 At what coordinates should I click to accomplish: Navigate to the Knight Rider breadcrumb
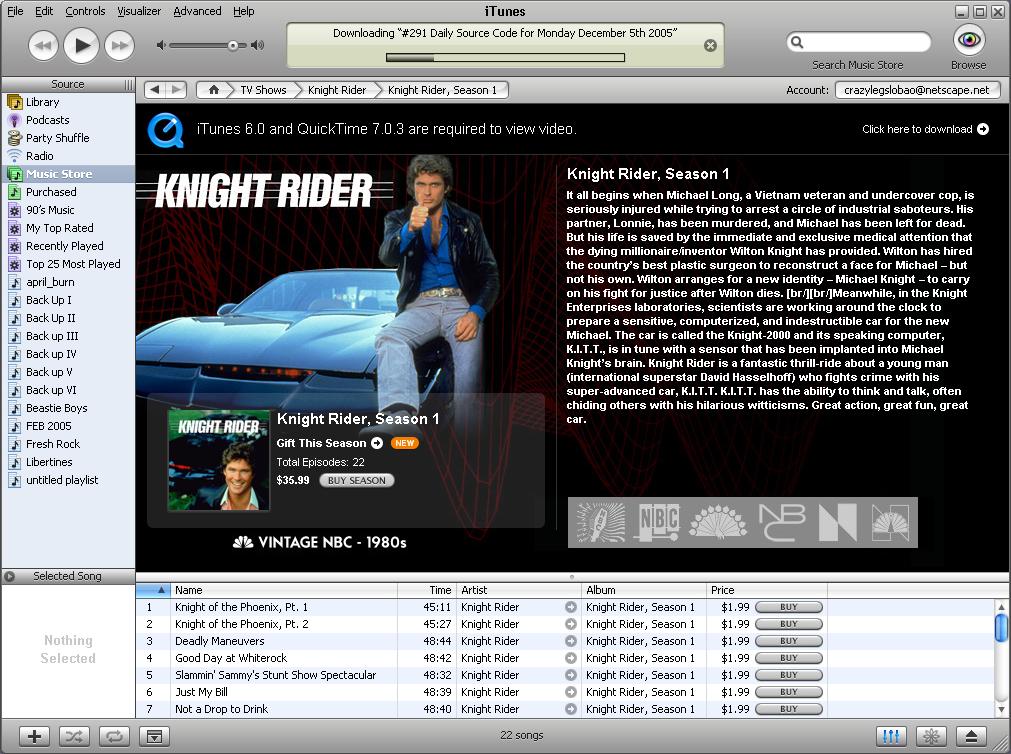point(337,90)
